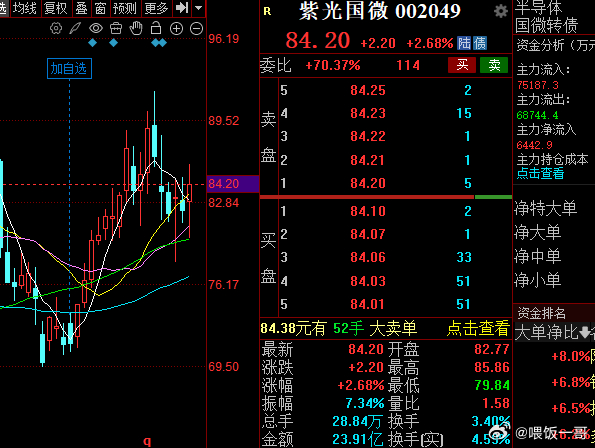Expand the toolbar dropdown arrow
The width and height of the screenshot is (595, 448).
click(x=198, y=8)
